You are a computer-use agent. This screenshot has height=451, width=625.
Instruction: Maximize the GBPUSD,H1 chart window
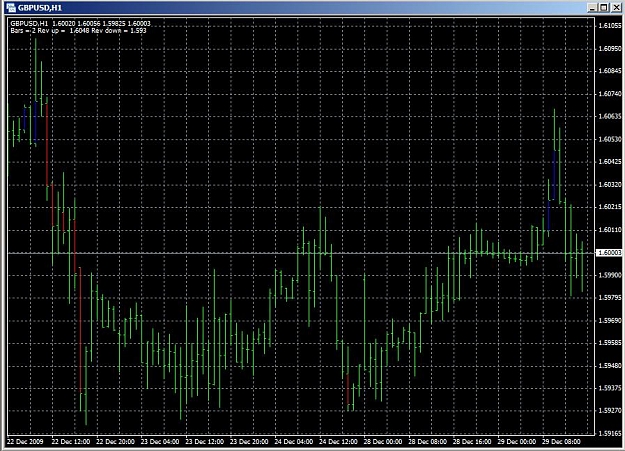point(604,8)
